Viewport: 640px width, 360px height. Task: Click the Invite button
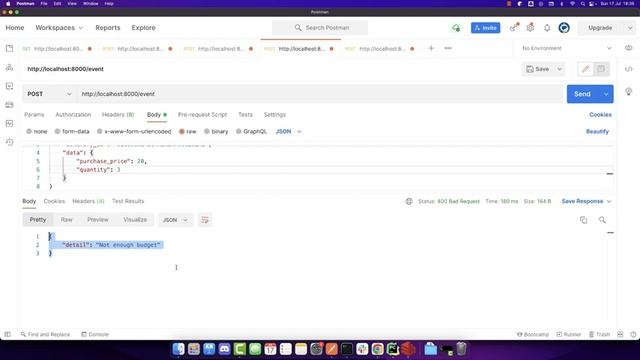485,28
